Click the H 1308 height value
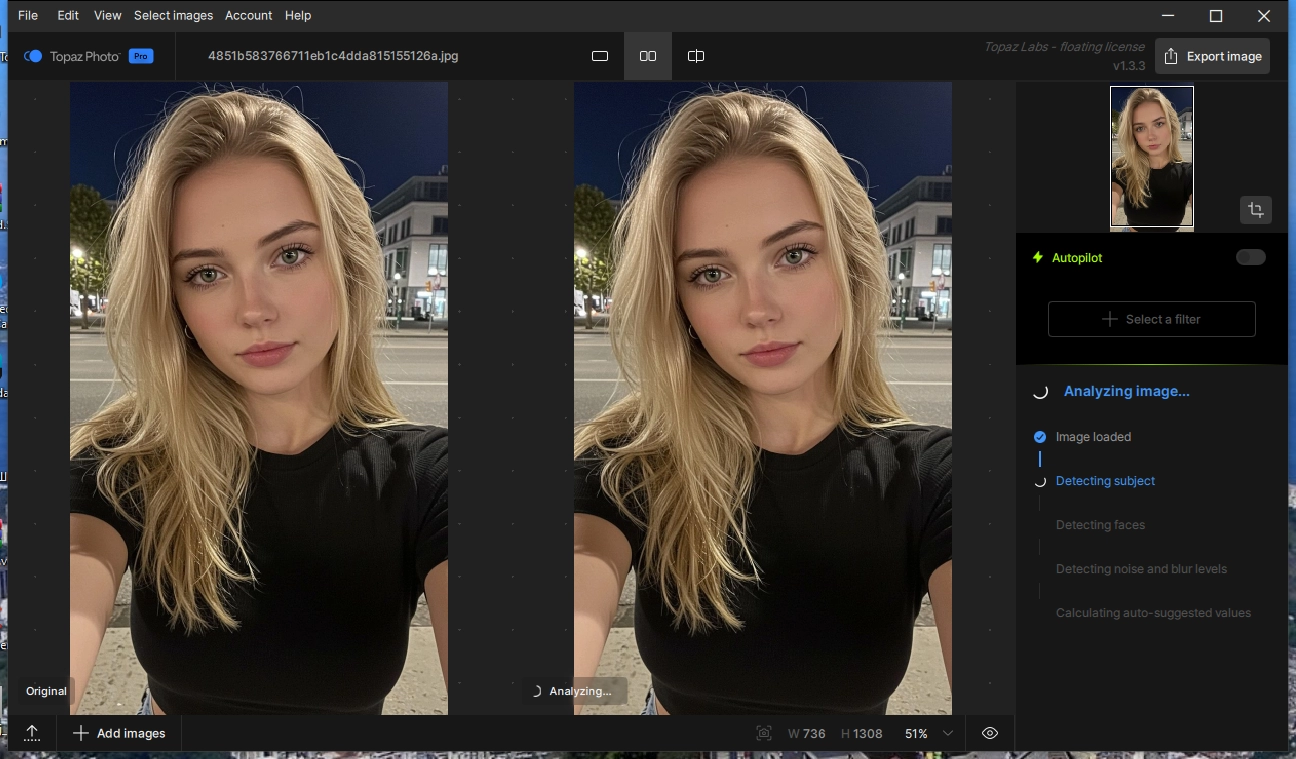The width and height of the screenshot is (1296, 759). (862, 734)
